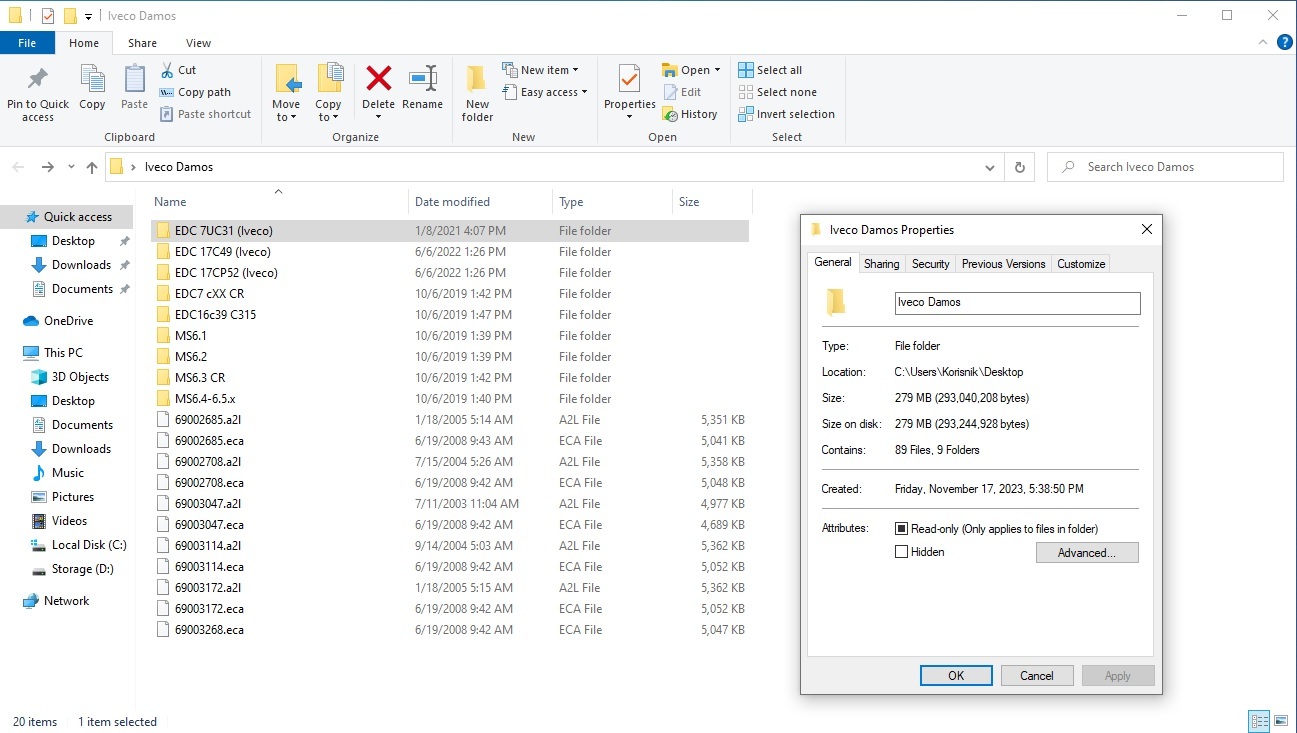
Task: Select the MS6.3 CR folder
Action: (449, 378)
